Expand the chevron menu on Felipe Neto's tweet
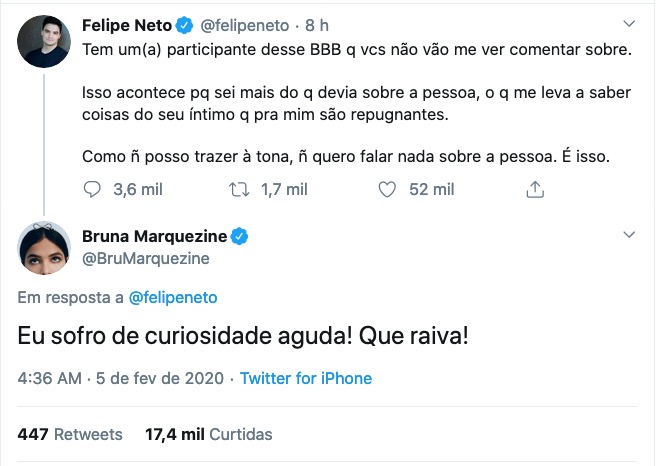659x466 pixels. click(x=628, y=22)
